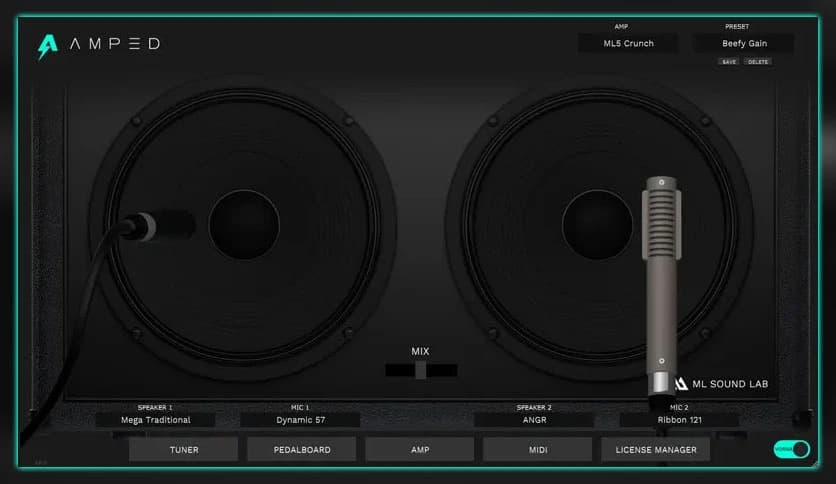
Task: Click the AMPED lightning logo icon
Action: (x=47, y=47)
